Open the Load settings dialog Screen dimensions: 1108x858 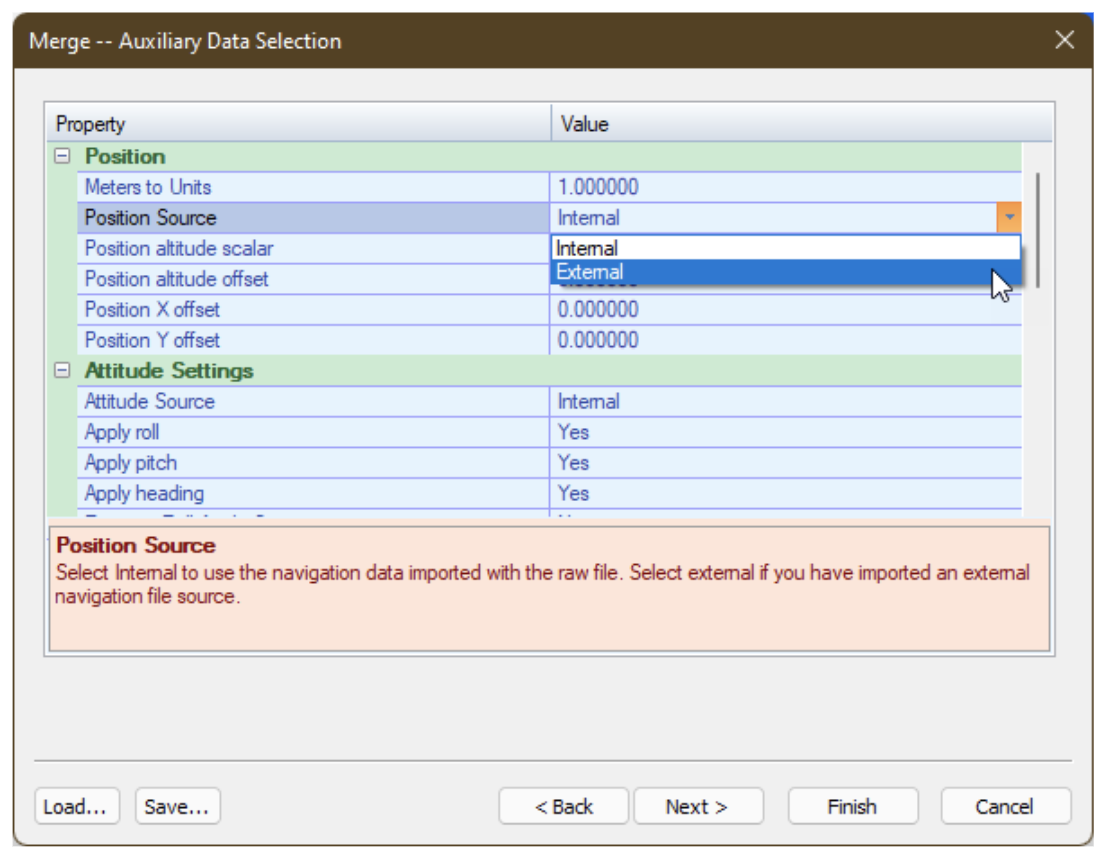click(76, 807)
